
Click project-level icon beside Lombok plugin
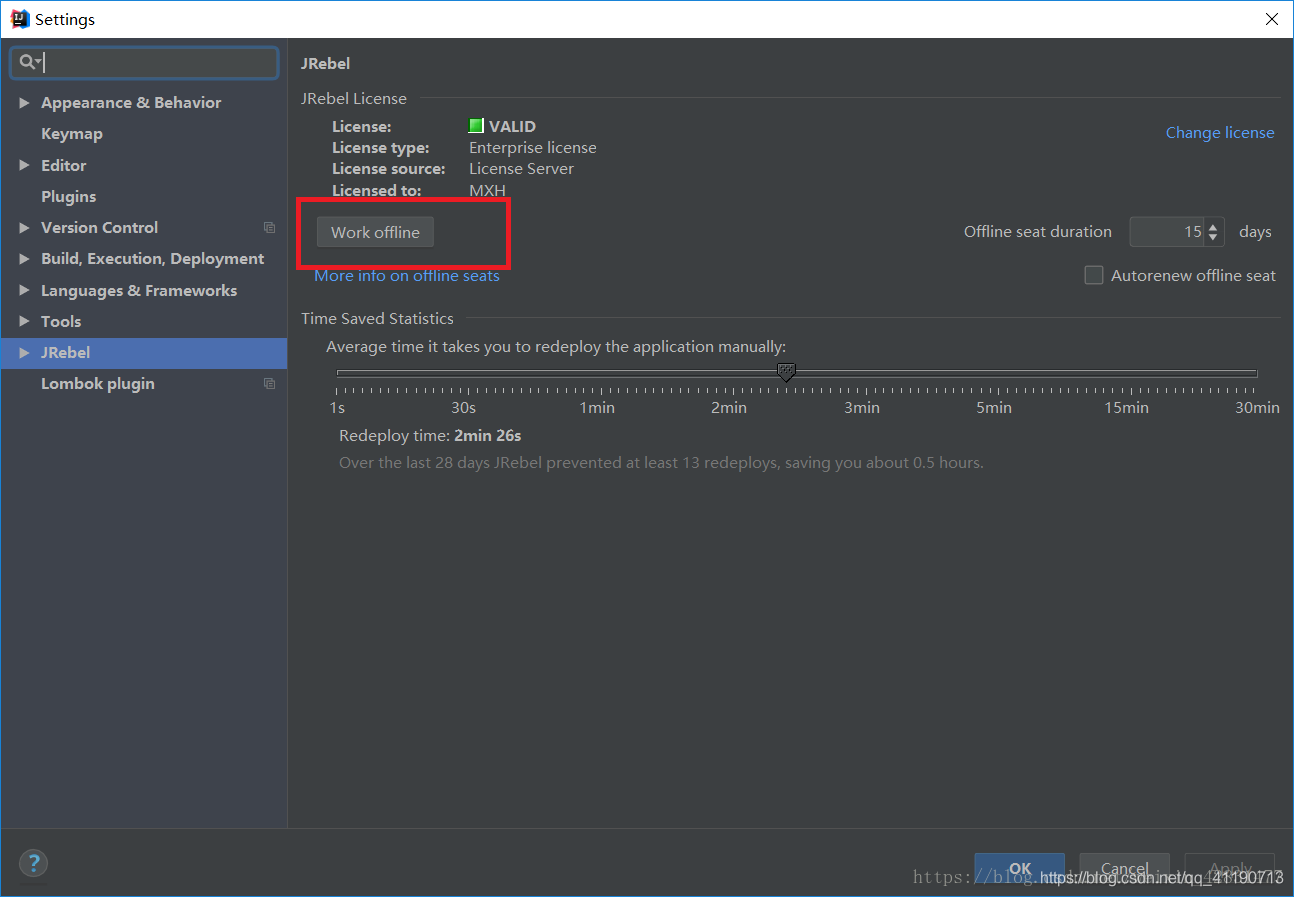coord(269,384)
